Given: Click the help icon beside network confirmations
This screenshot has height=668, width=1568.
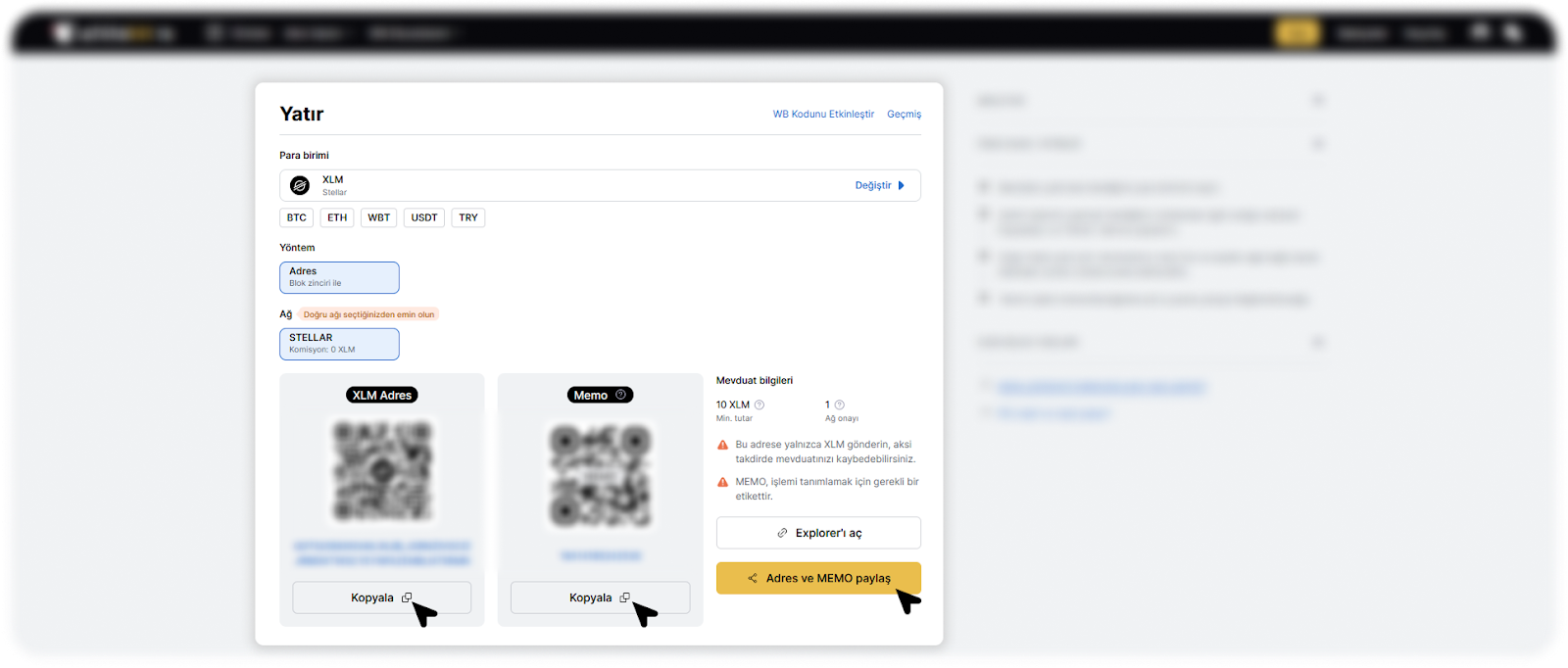Looking at the screenshot, I should [840, 405].
